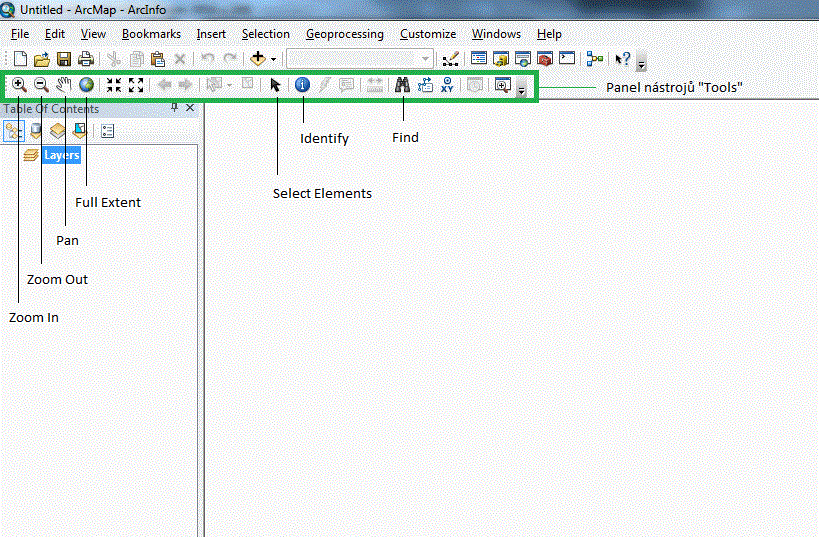Click the Delete X icon
The image size is (819, 537).
(180, 59)
